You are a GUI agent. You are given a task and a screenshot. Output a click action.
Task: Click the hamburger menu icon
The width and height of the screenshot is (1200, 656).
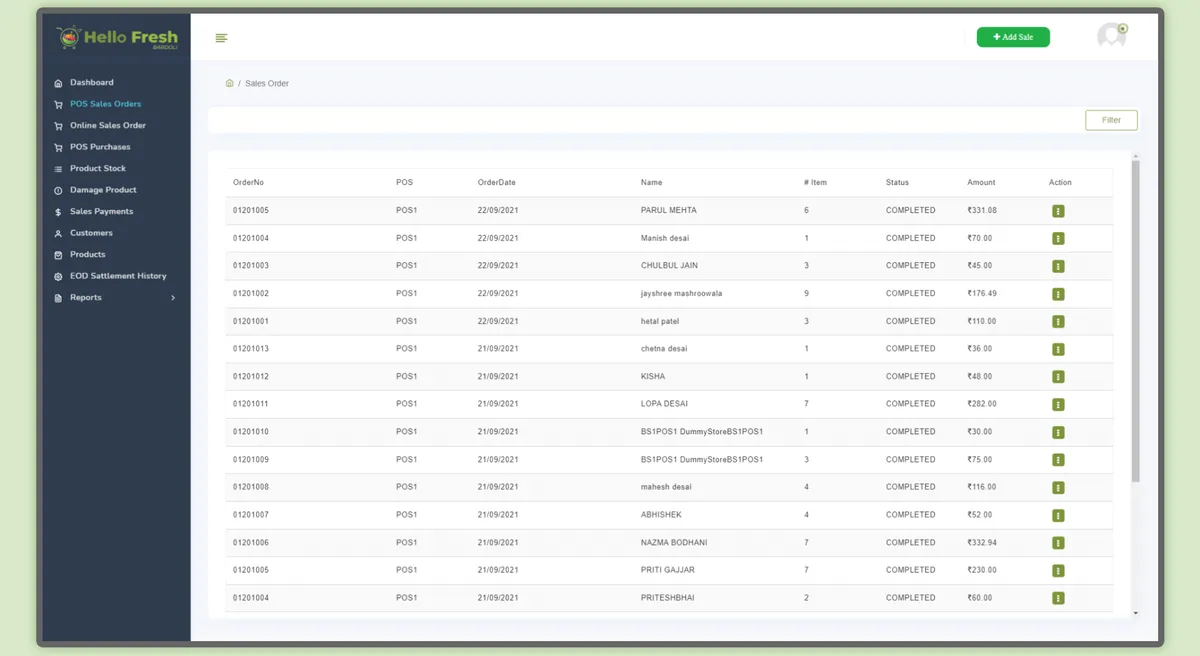coord(221,38)
